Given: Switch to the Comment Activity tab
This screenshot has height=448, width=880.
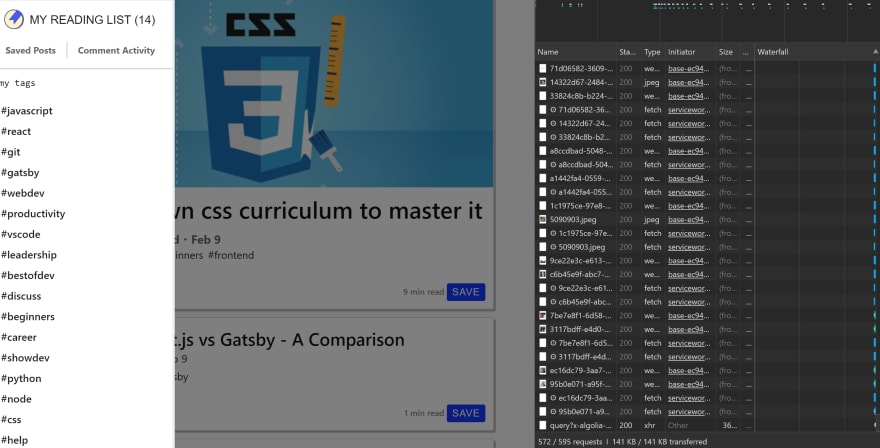Looking at the screenshot, I should (116, 51).
